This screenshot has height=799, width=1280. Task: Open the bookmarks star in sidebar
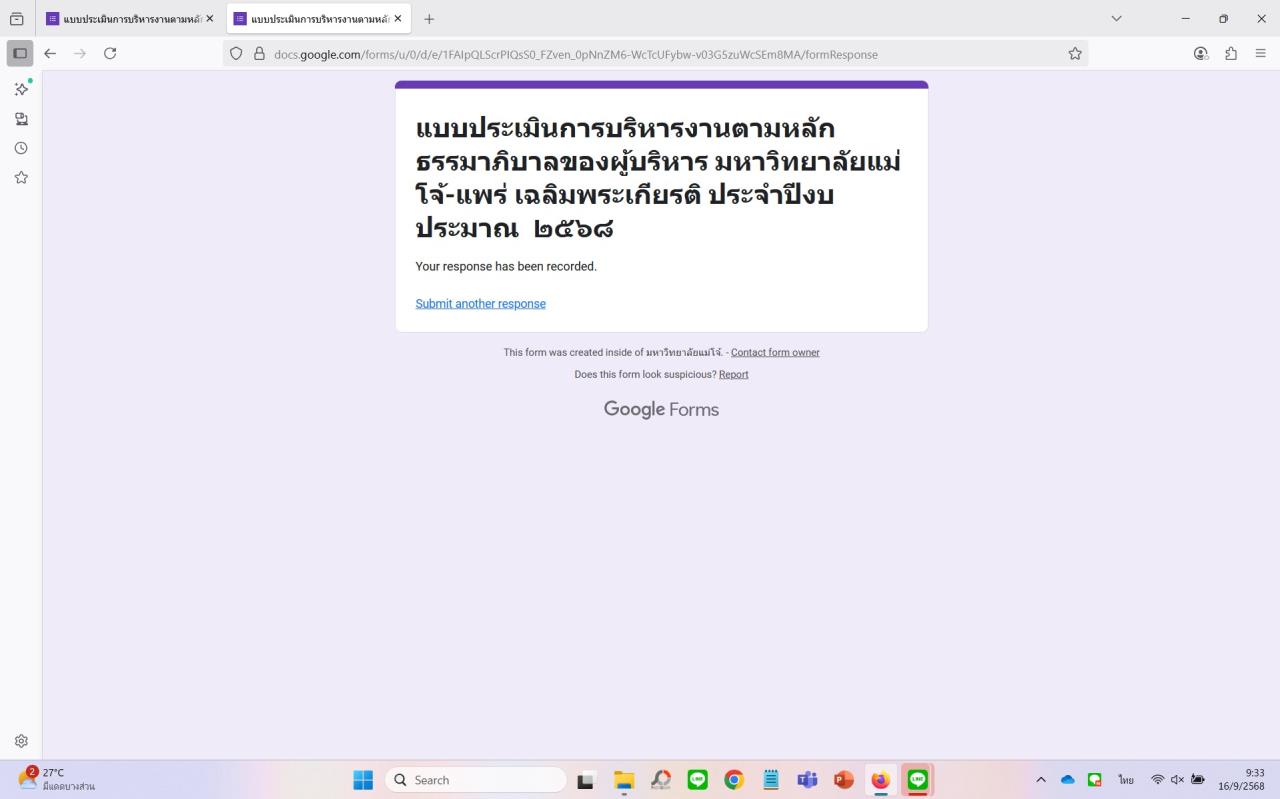pos(21,178)
